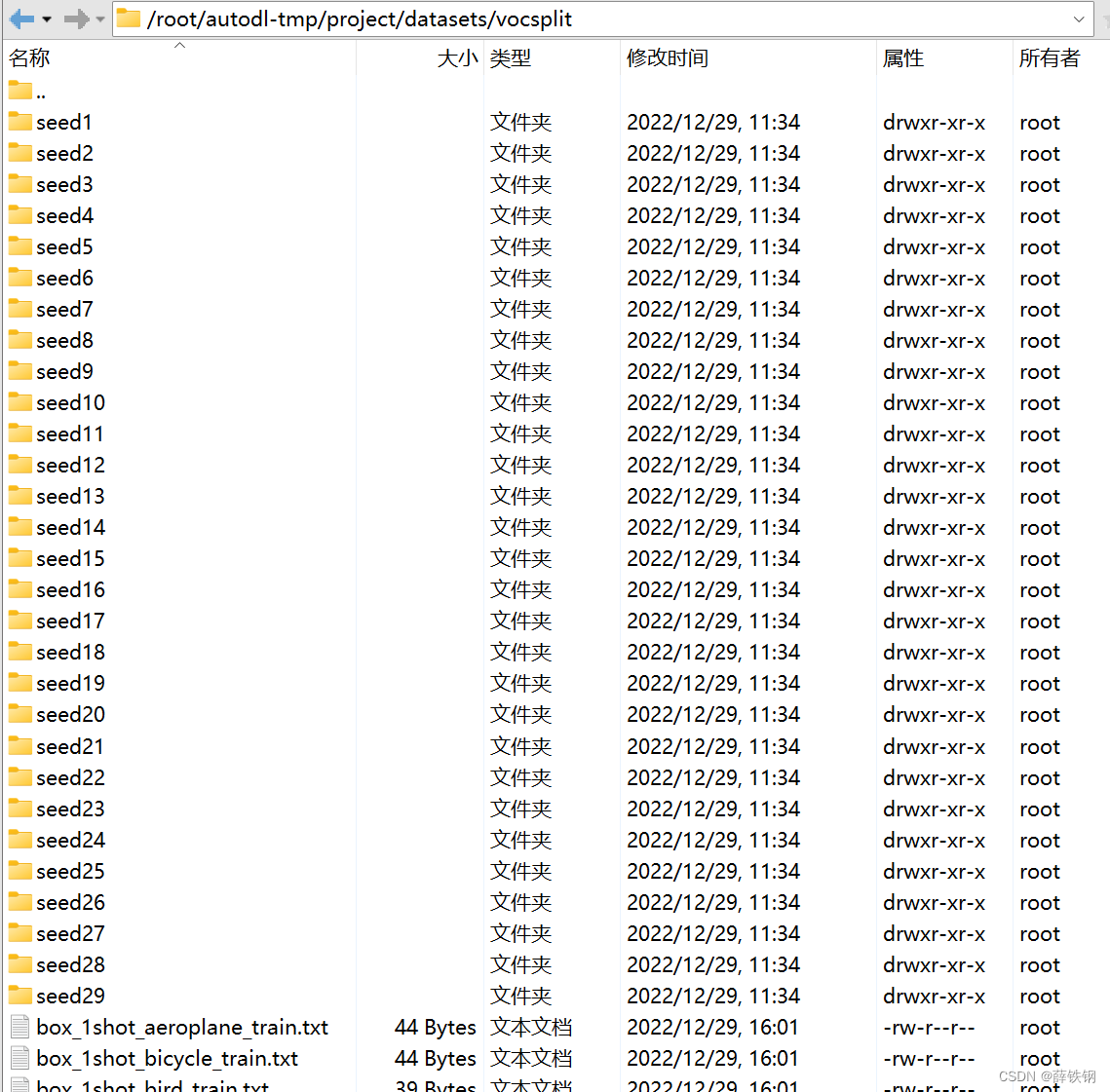Viewport: 1110px width, 1092px height.
Task: Click the drwxr-xr-x attribute of seed1
Action: [934, 123]
